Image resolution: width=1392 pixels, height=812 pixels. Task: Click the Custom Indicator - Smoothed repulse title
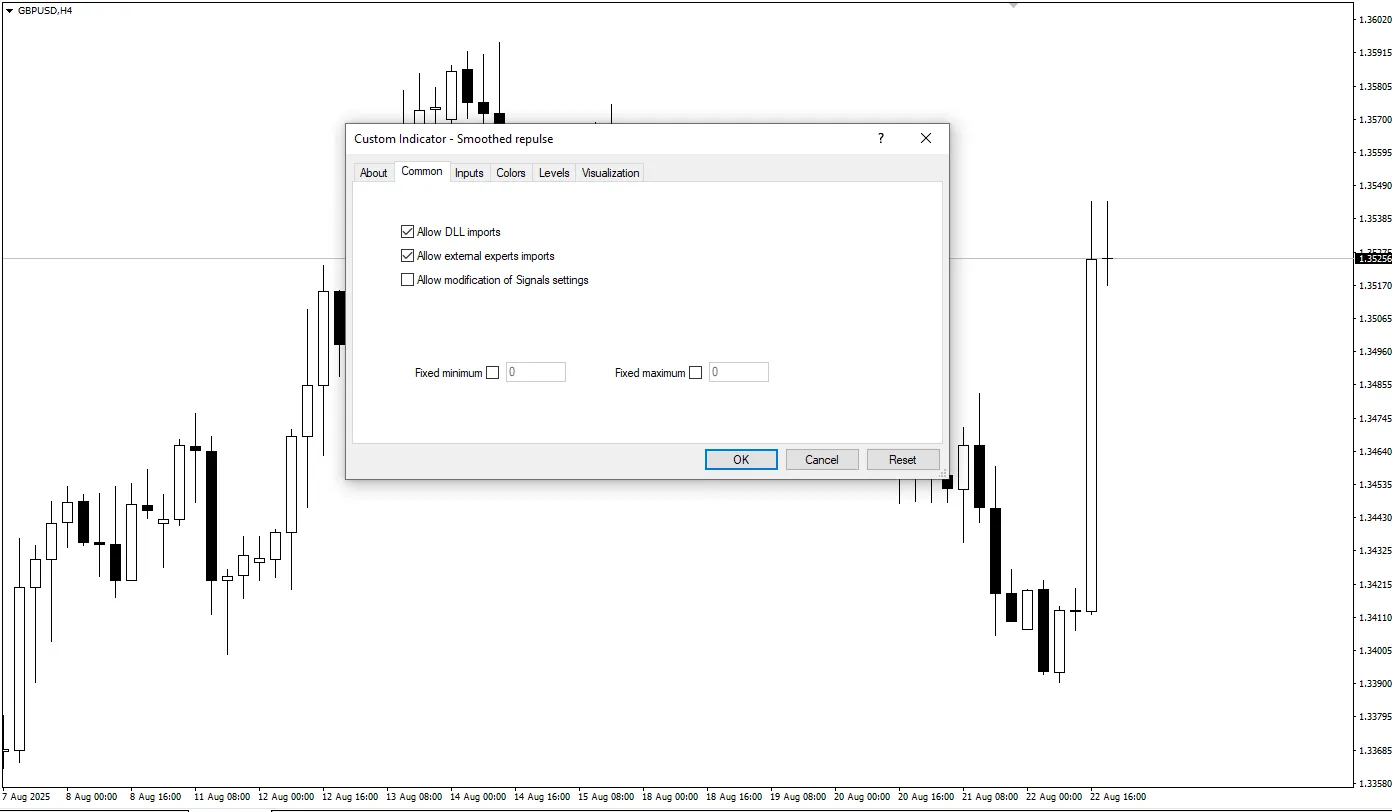pos(453,139)
